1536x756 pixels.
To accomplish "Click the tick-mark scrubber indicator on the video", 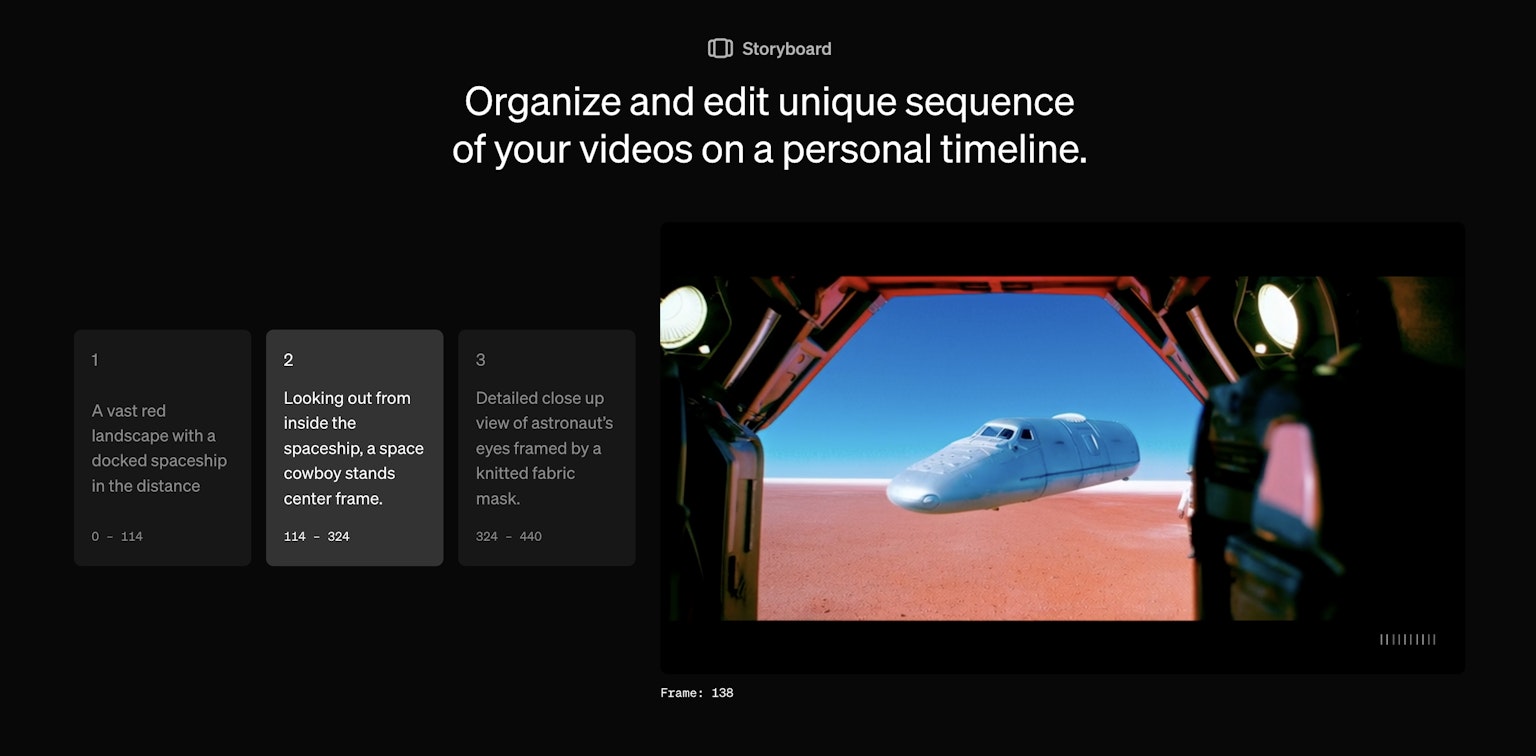I will [1408, 638].
